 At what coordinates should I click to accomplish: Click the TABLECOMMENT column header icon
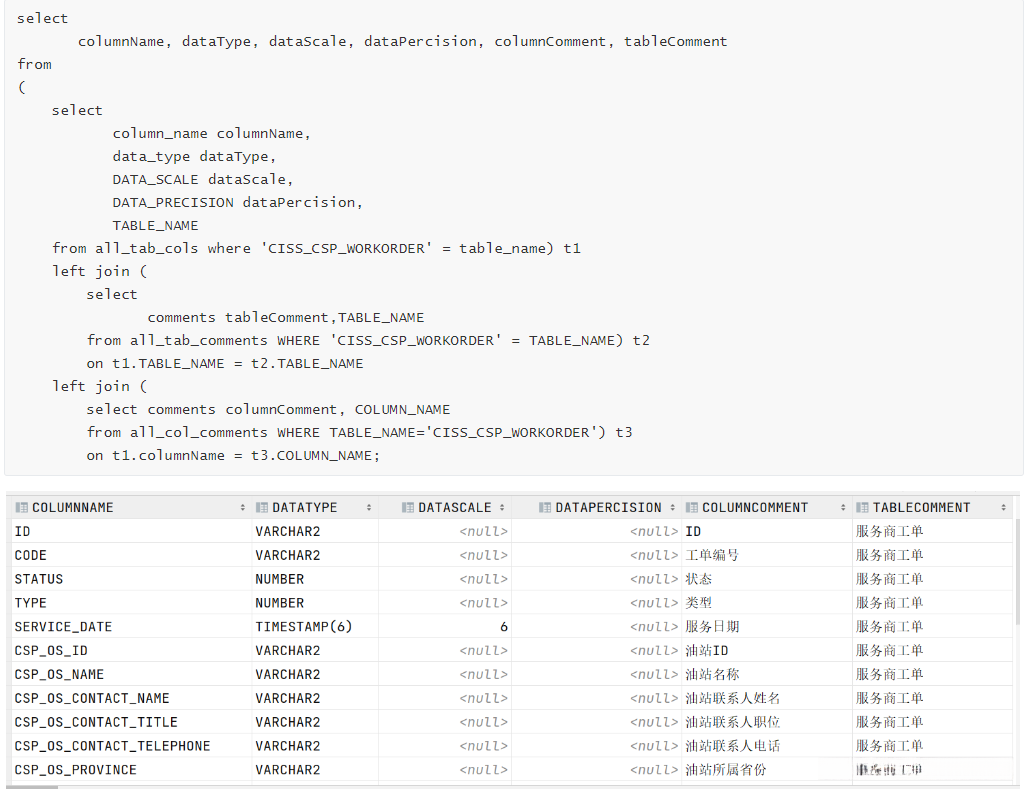click(862, 508)
